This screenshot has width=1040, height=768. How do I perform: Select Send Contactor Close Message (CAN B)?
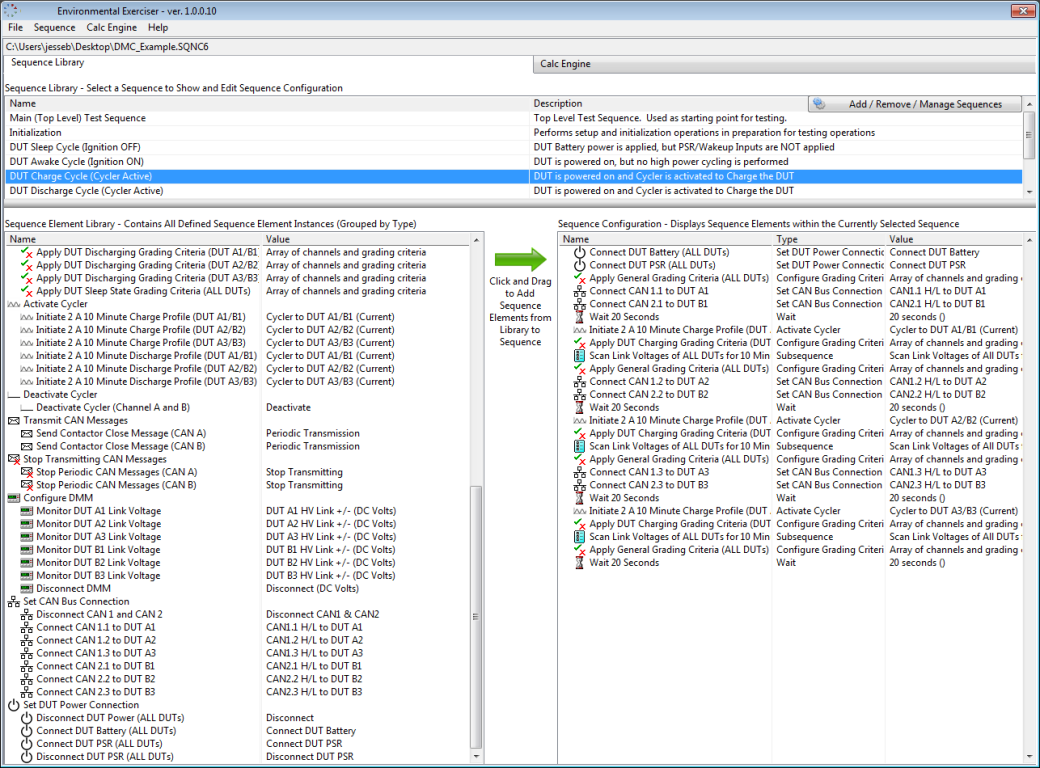[x=121, y=446]
